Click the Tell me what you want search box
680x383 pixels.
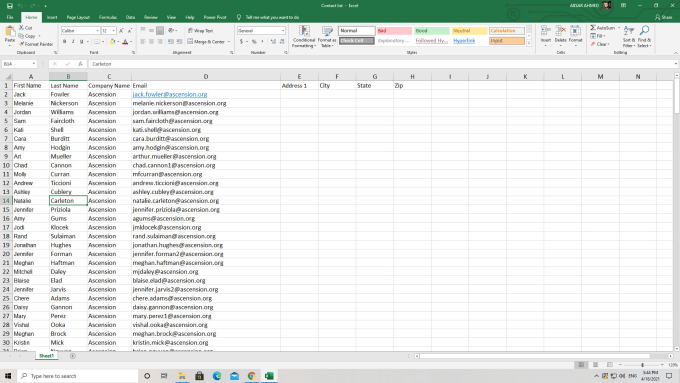[272, 17]
